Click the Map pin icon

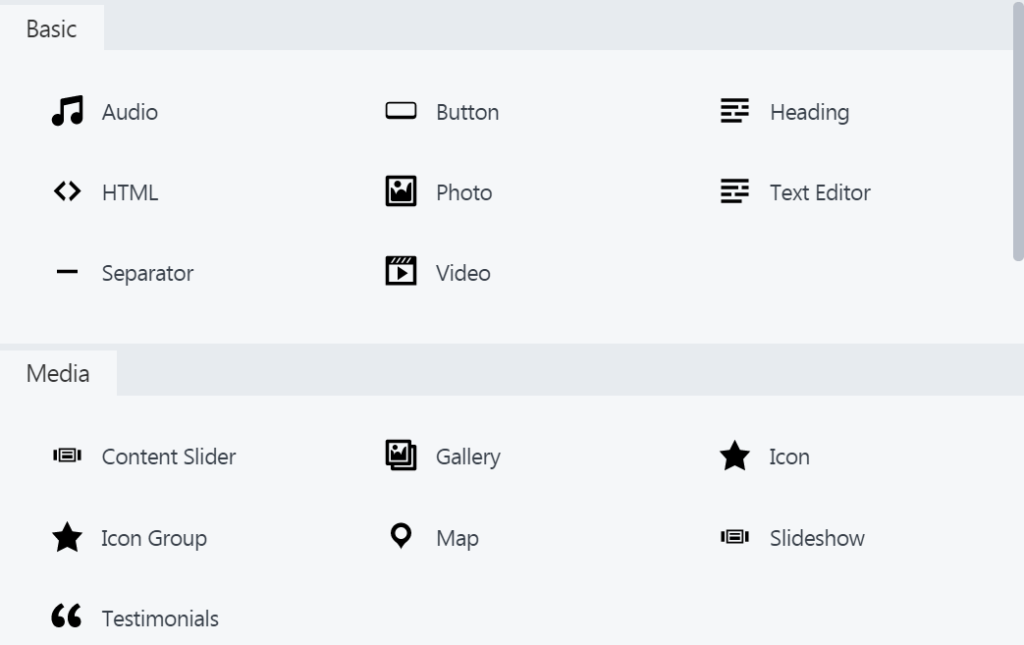coord(400,536)
